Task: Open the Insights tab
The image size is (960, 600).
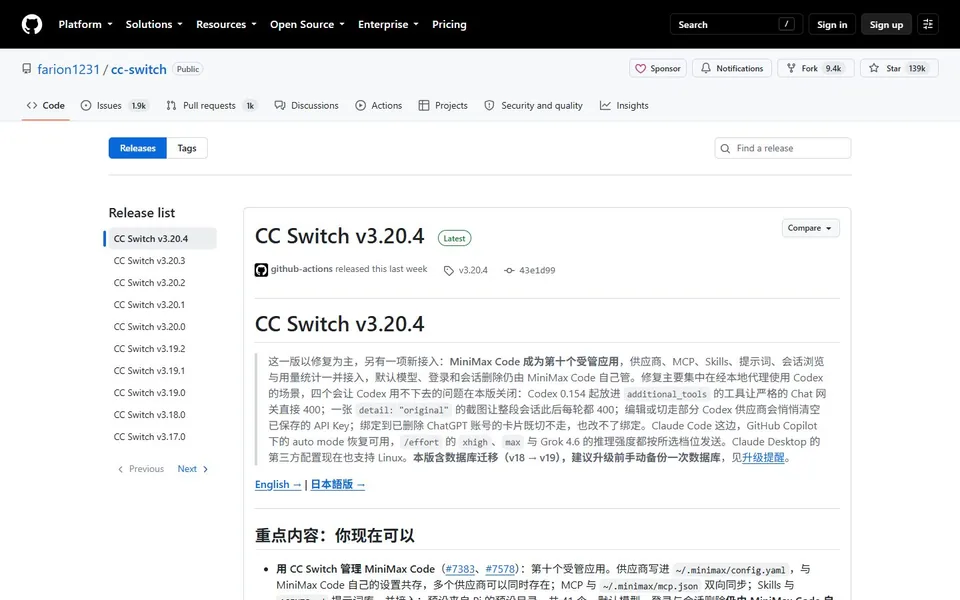Action: tap(624, 105)
